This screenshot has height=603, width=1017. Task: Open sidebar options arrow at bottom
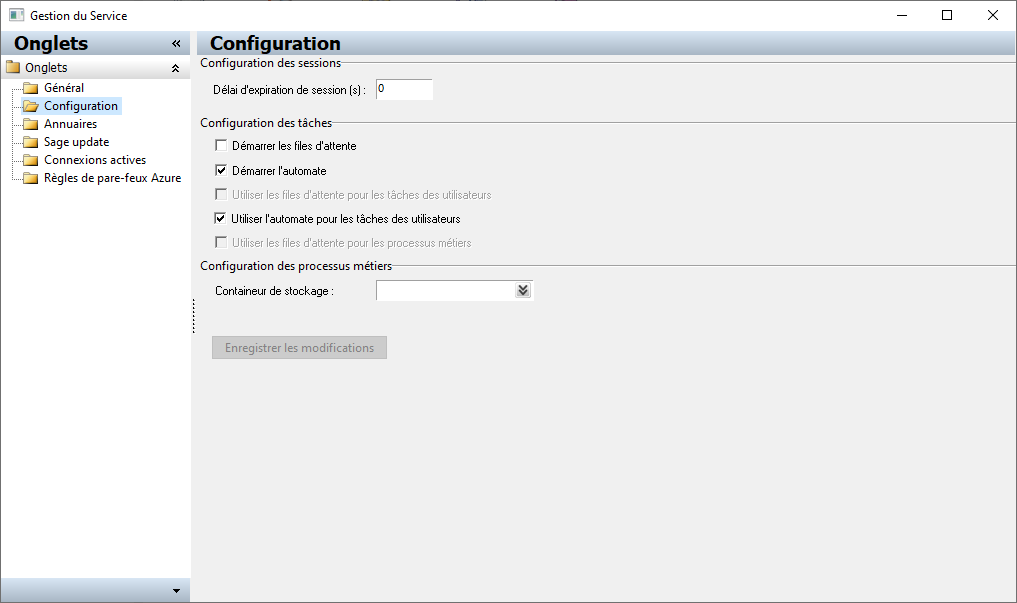pos(176,591)
